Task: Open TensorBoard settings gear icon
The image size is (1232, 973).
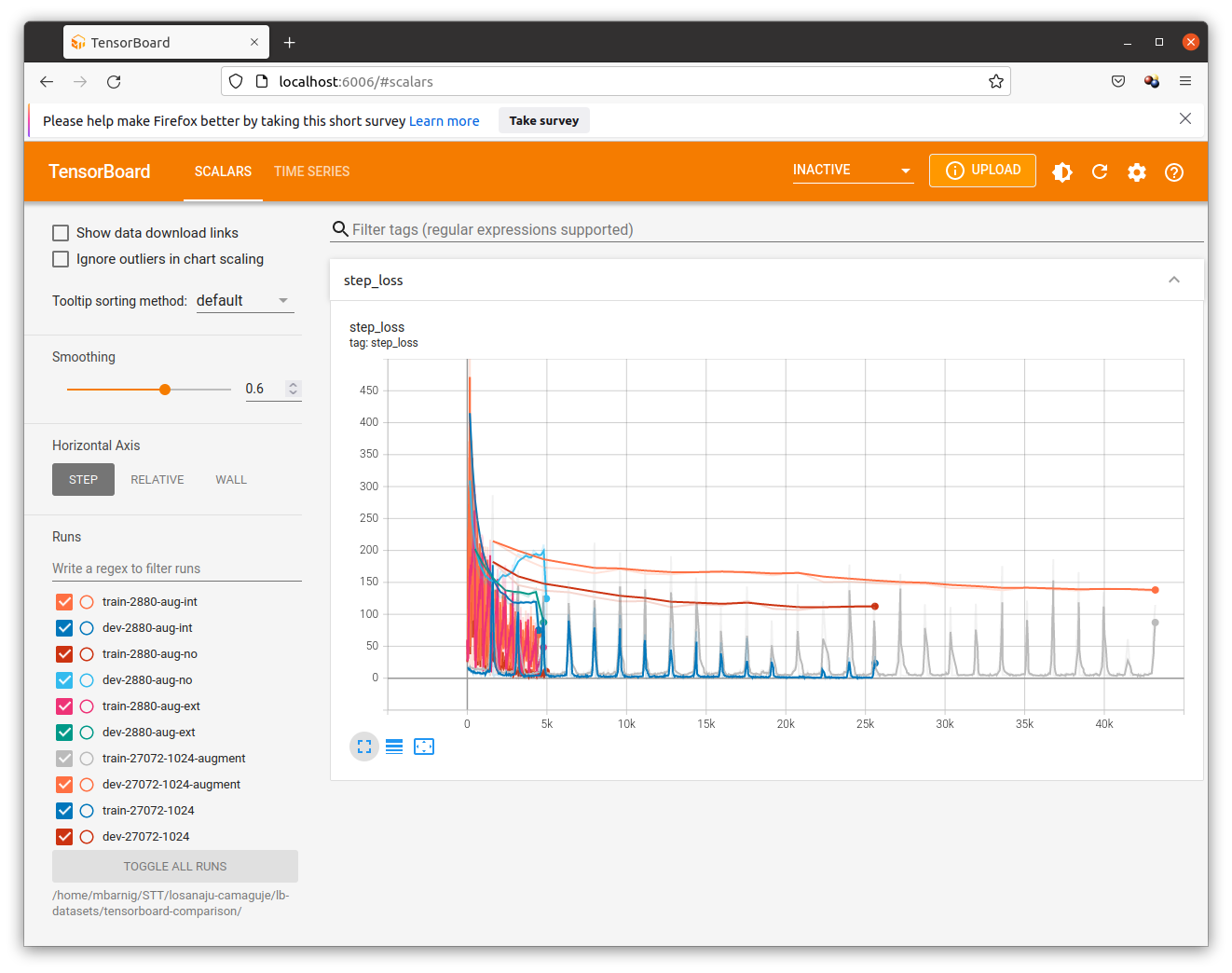Action: [1137, 172]
